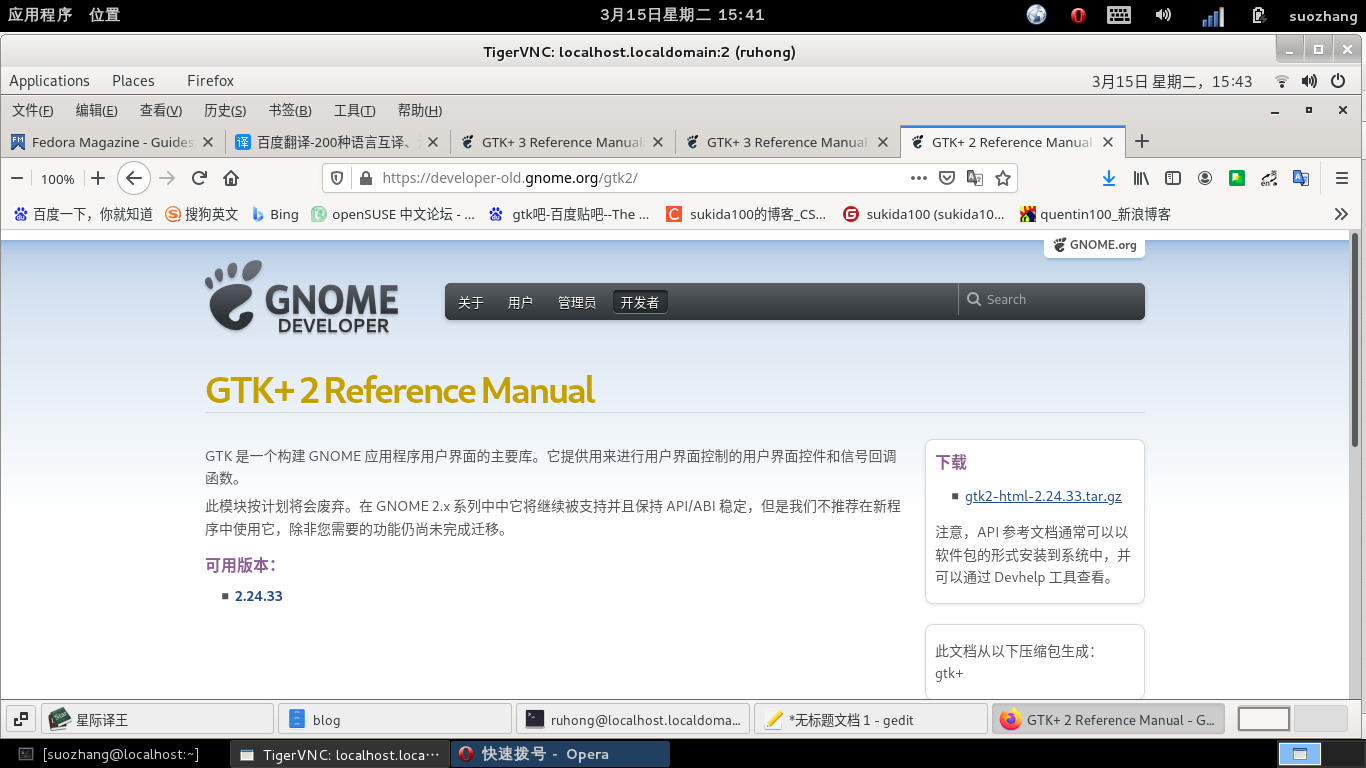Click the GNOME Developer logo
The height and width of the screenshot is (768, 1366).
[301, 297]
